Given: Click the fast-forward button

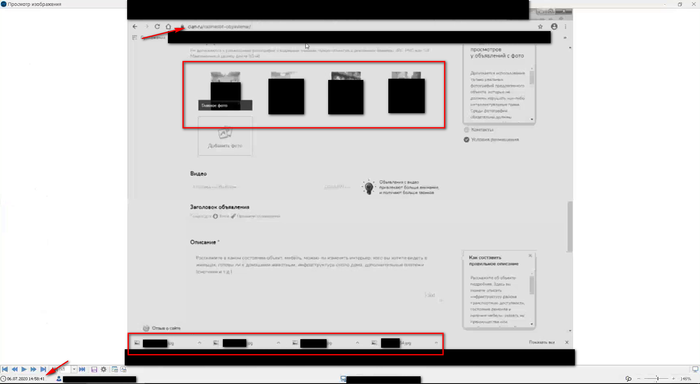Looking at the screenshot, I should [x=33, y=369].
